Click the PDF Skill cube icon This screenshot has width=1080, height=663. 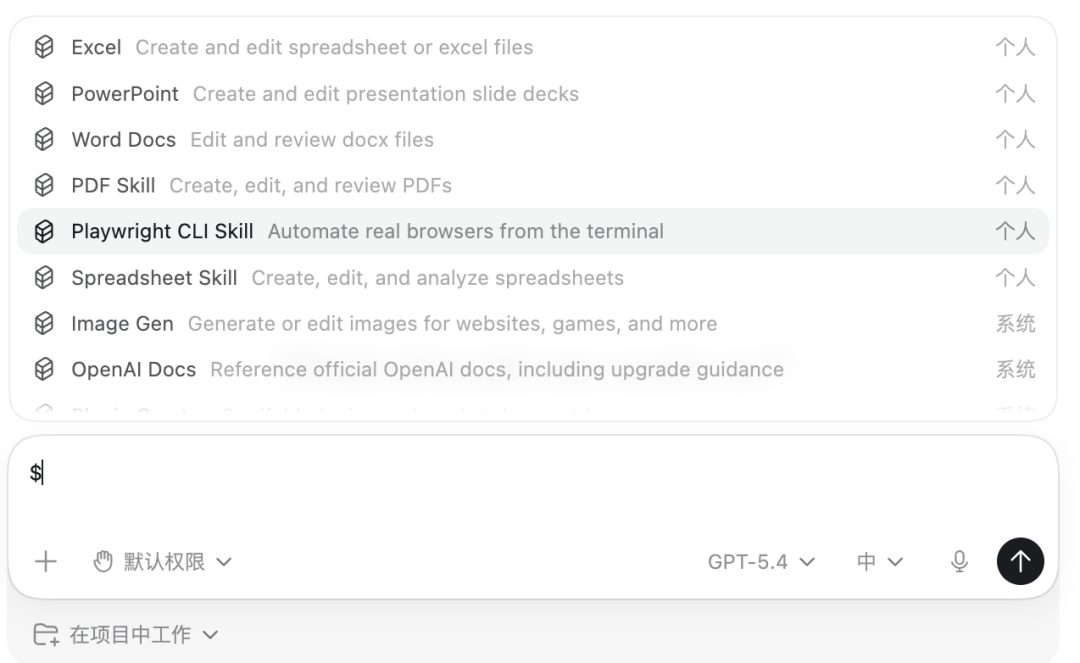click(43, 186)
